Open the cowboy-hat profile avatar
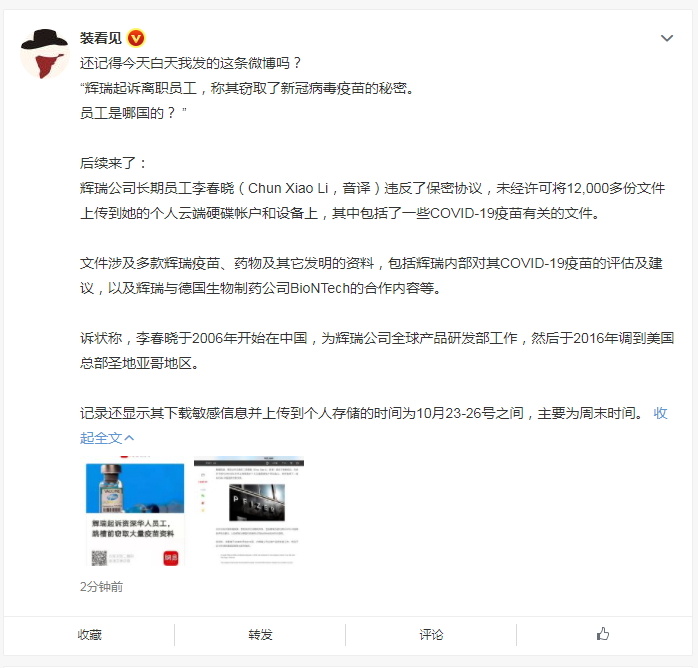The width and height of the screenshot is (698, 668). tap(45, 54)
